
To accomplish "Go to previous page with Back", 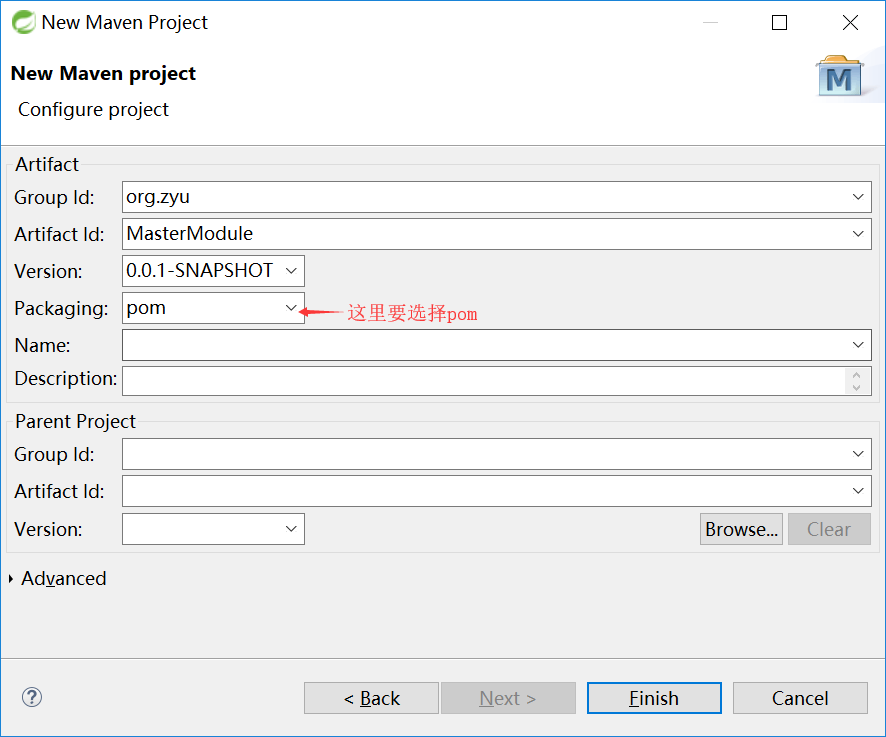I will coord(371,698).
